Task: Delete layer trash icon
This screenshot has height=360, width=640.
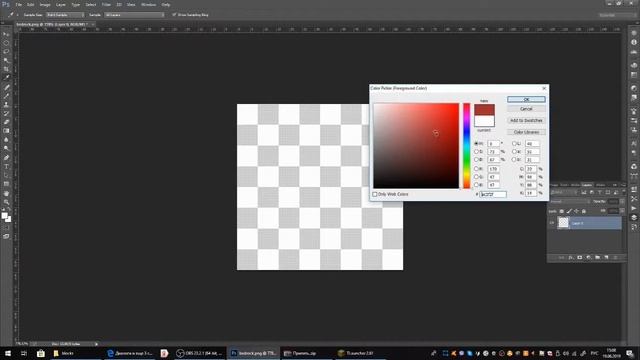Action: pyautogui.click(x=615, y=258)
